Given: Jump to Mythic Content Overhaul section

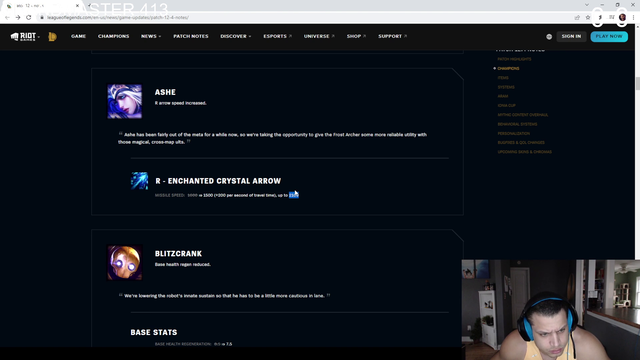Looking at the screenshot, I should (x=523, y=115).
